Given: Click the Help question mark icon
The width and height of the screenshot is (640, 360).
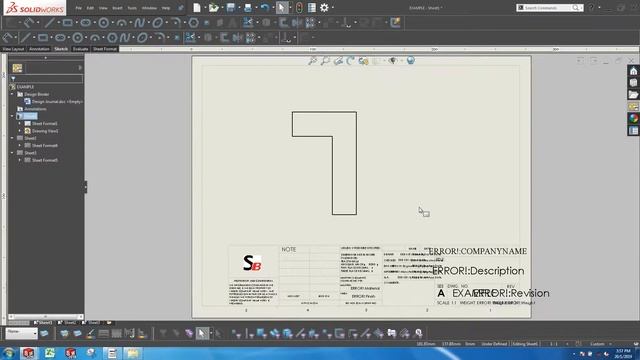Looking at the screenshot, I should tap(591, 7).
